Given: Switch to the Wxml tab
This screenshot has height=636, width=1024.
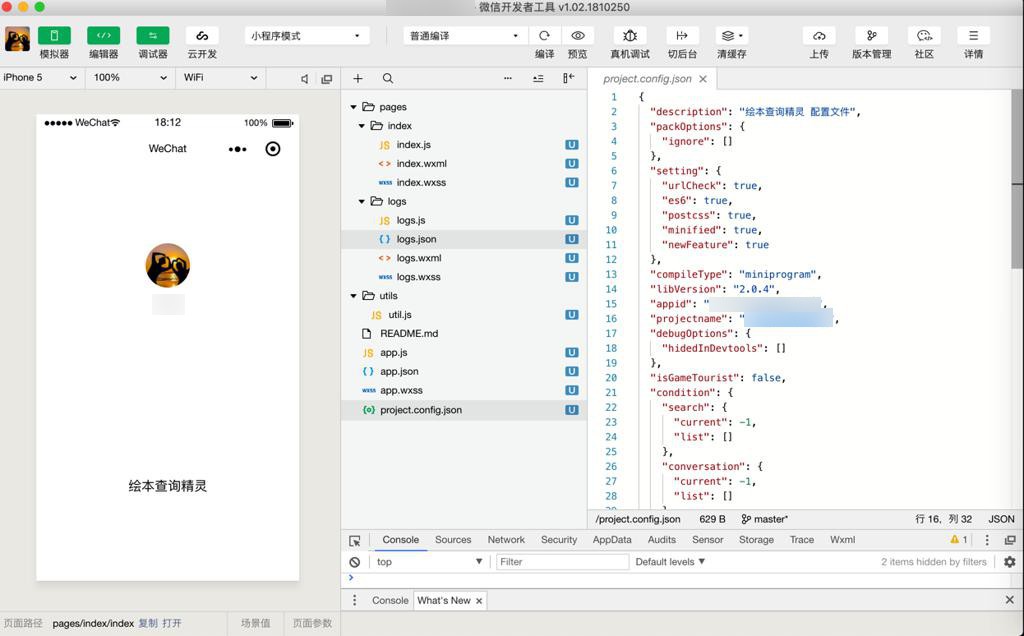Looking at the screenshot, I should [x=842, y=540].
